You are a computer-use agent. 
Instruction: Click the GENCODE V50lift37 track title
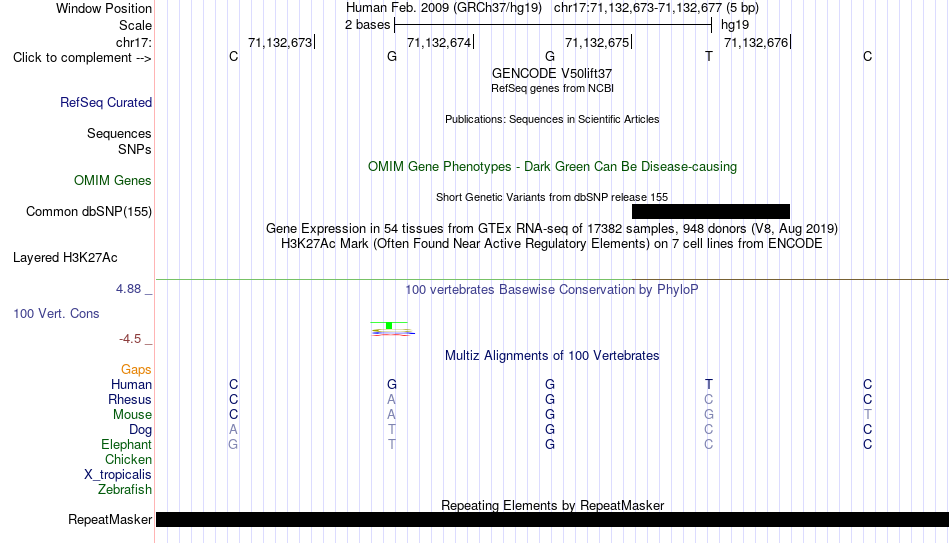tap(552, 73)
